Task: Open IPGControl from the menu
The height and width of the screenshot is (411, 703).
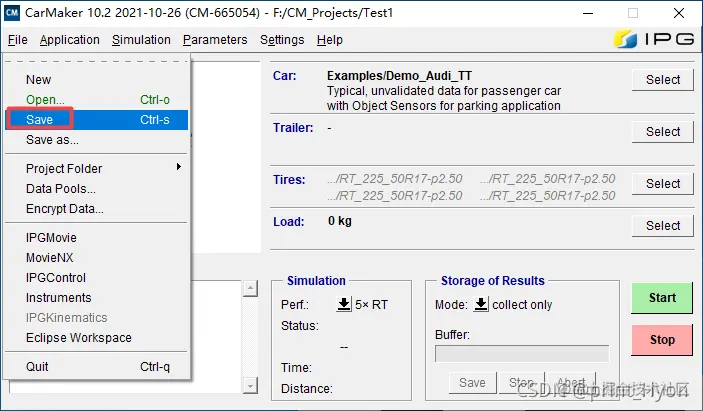Action: 96,277
